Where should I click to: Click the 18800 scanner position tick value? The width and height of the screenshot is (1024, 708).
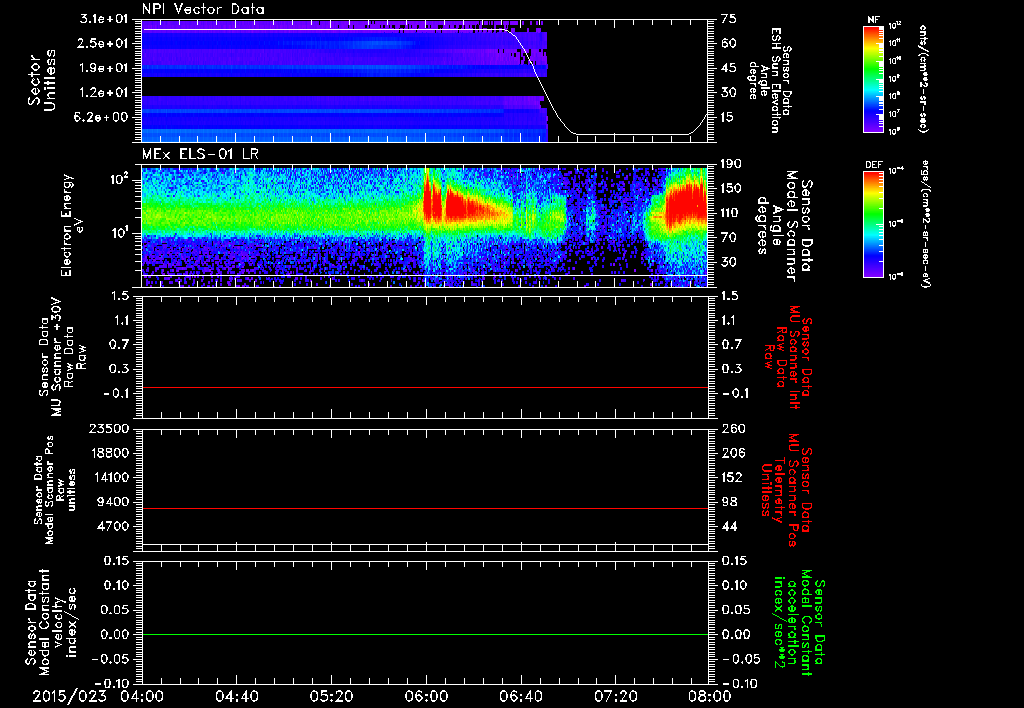[x=109, y=453]
